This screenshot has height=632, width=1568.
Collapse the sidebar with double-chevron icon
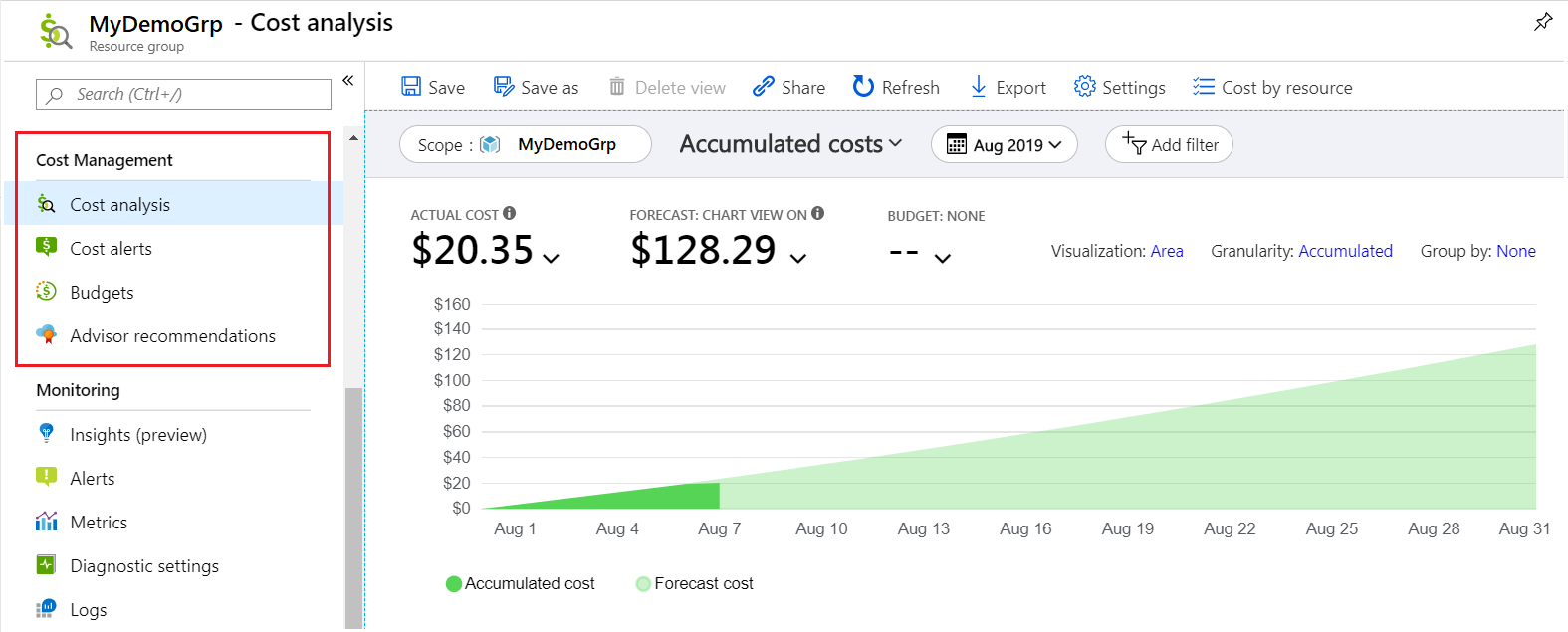point(348,80)
